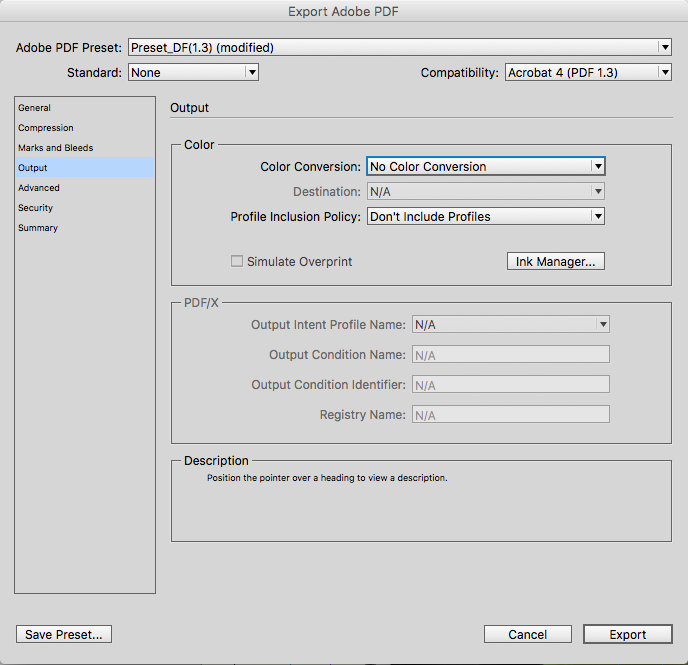Viewport: 688px width, 665px height.
Task: Click the Description heading text
Action: tap(216, 461)
